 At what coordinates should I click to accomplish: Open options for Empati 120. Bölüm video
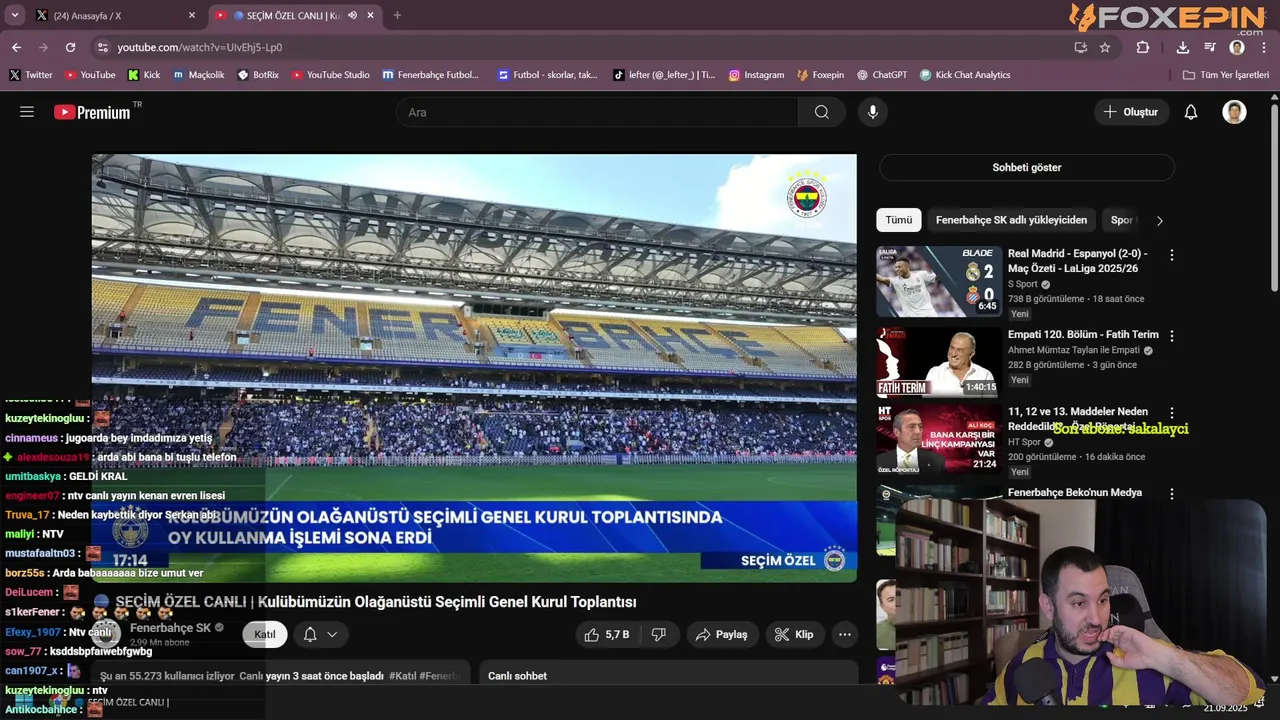click(x=1172, y=336)
